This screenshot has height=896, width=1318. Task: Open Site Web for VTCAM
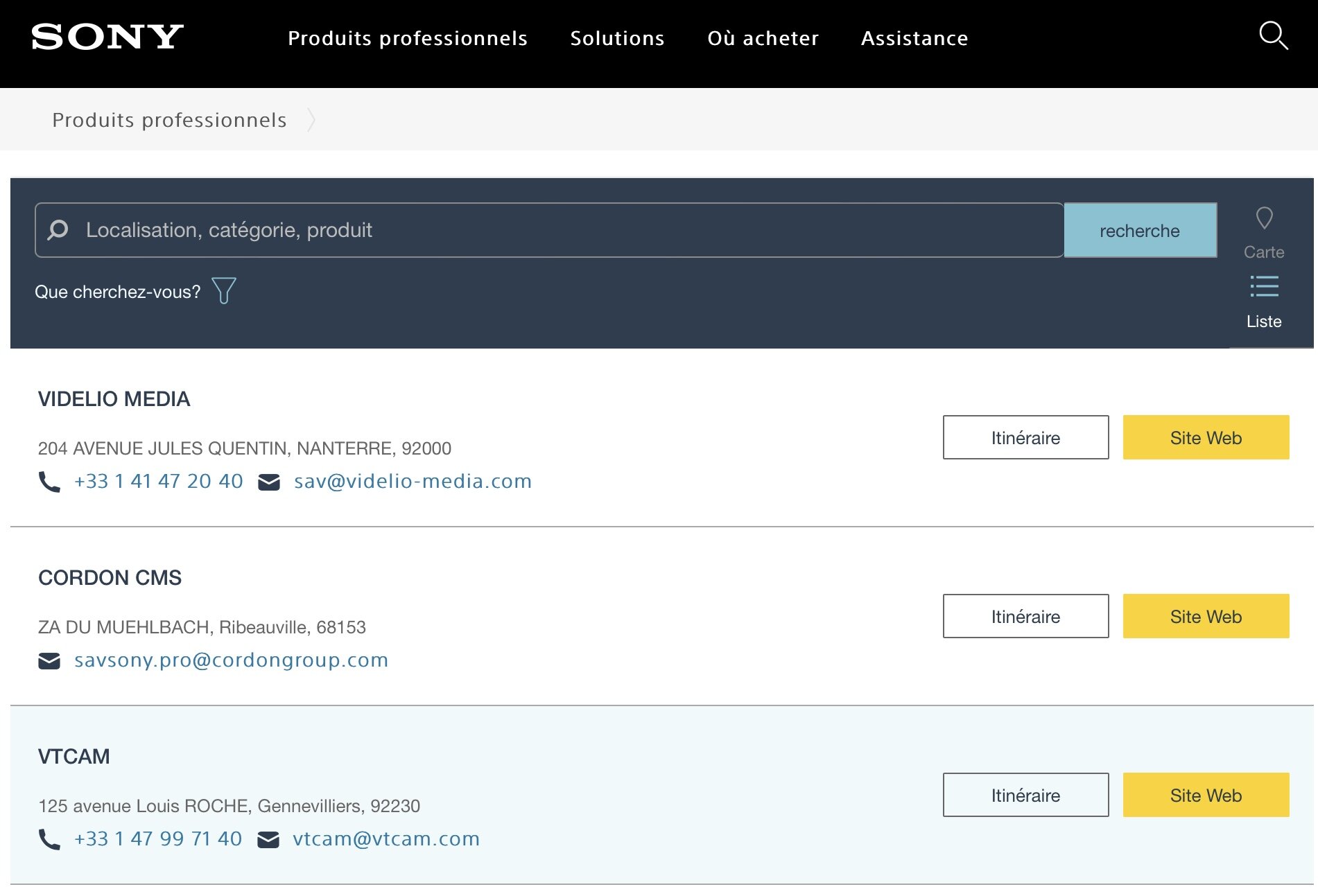[1206, 795]
